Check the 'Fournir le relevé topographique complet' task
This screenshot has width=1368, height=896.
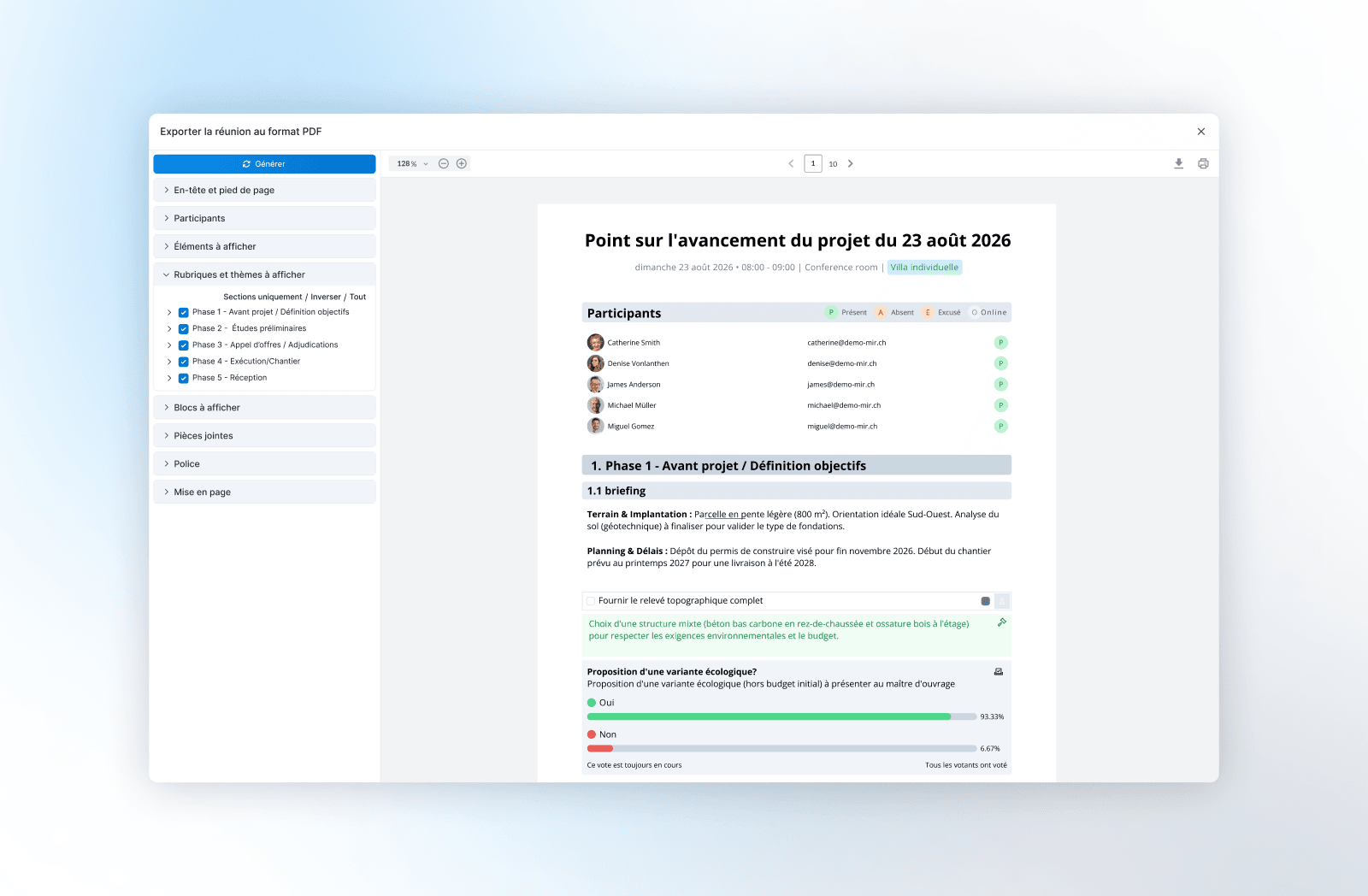[591, 601]
